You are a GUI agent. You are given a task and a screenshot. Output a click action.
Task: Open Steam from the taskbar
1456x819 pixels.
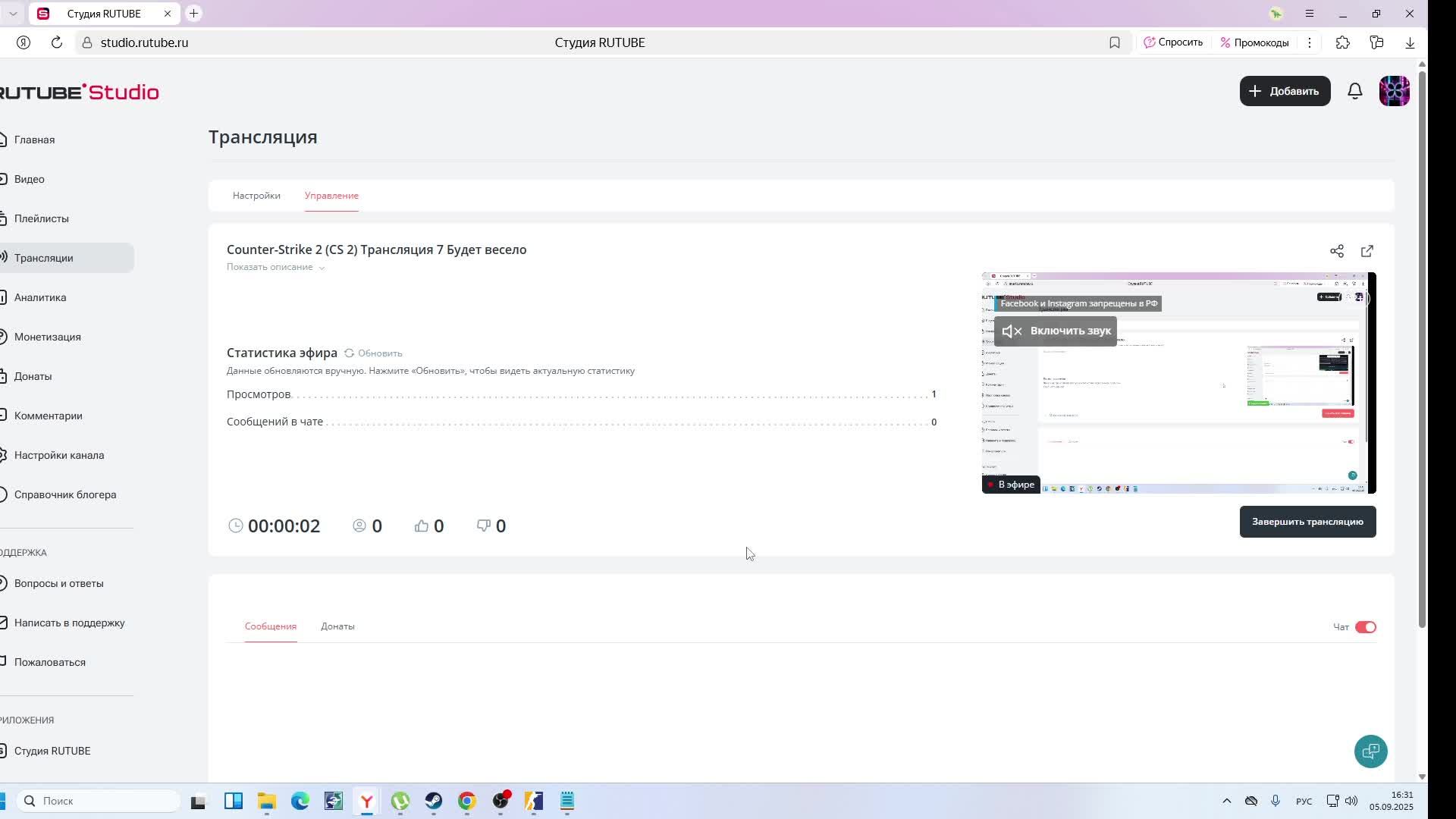(x=433, y=801)
